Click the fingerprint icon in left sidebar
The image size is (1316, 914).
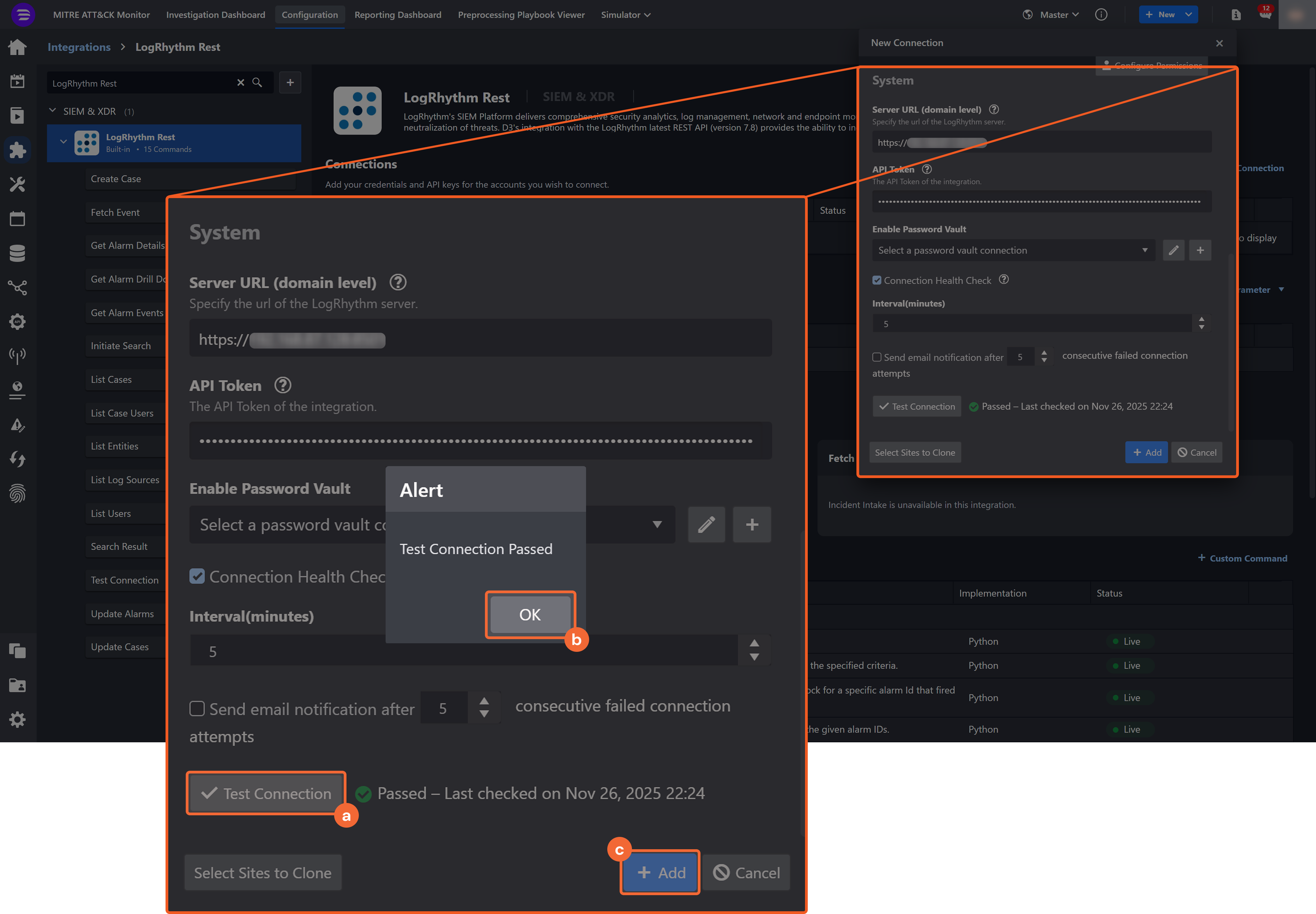17,493
